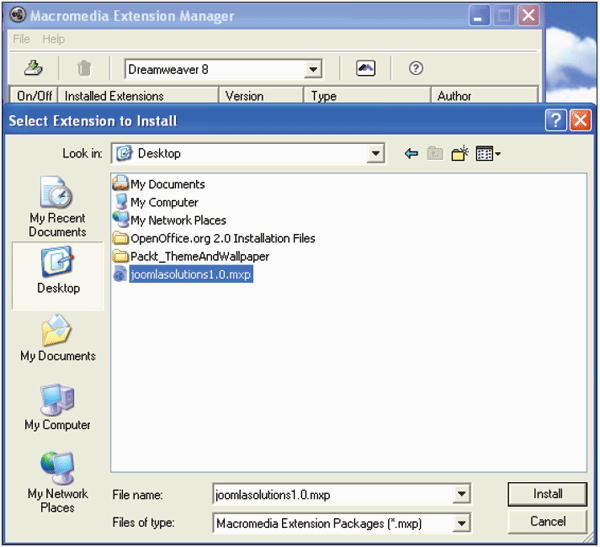600x547 pixels.
Task: Expand the Files of type dropdown
Action: (x=461, y=523)
